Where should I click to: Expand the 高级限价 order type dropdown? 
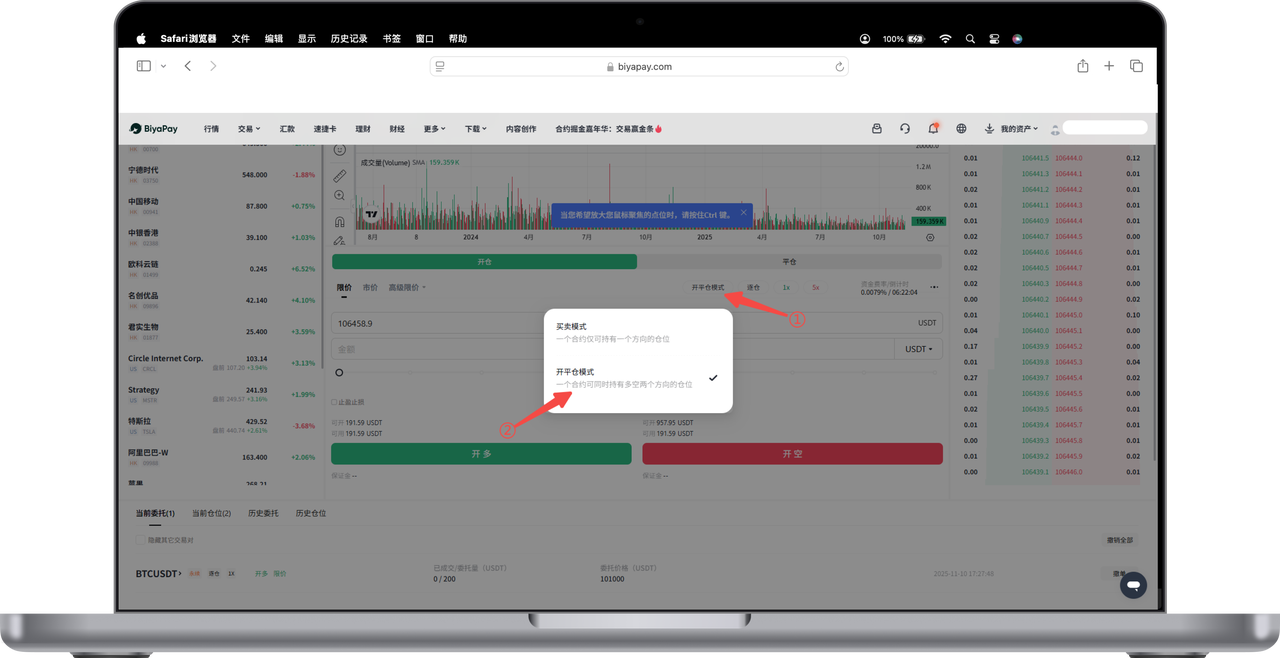coord(407,288)
